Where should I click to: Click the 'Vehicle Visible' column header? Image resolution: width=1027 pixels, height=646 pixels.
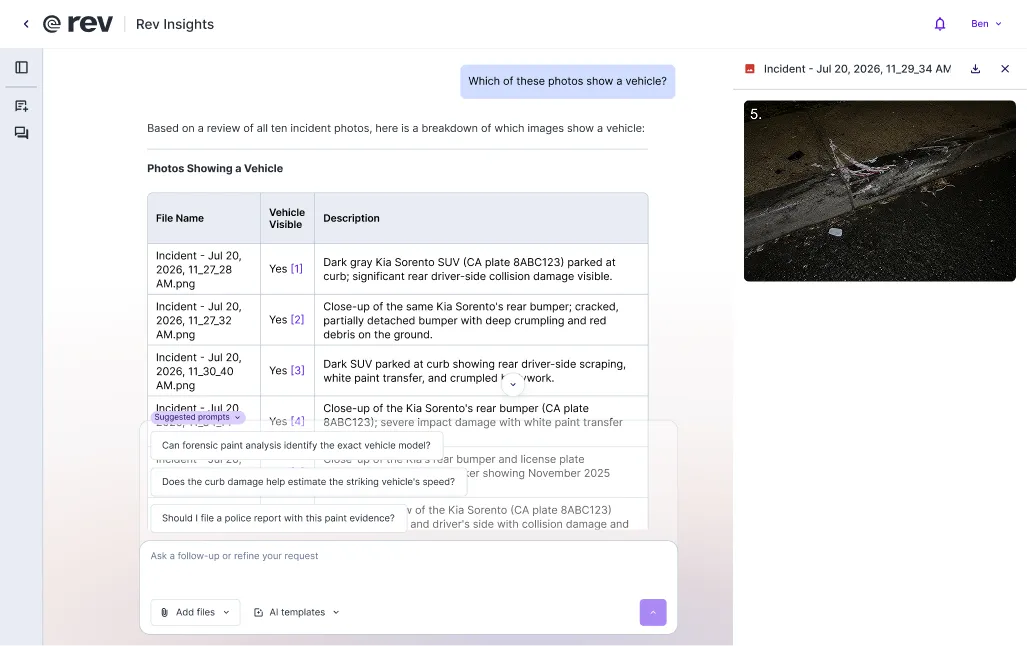point(287,218)
